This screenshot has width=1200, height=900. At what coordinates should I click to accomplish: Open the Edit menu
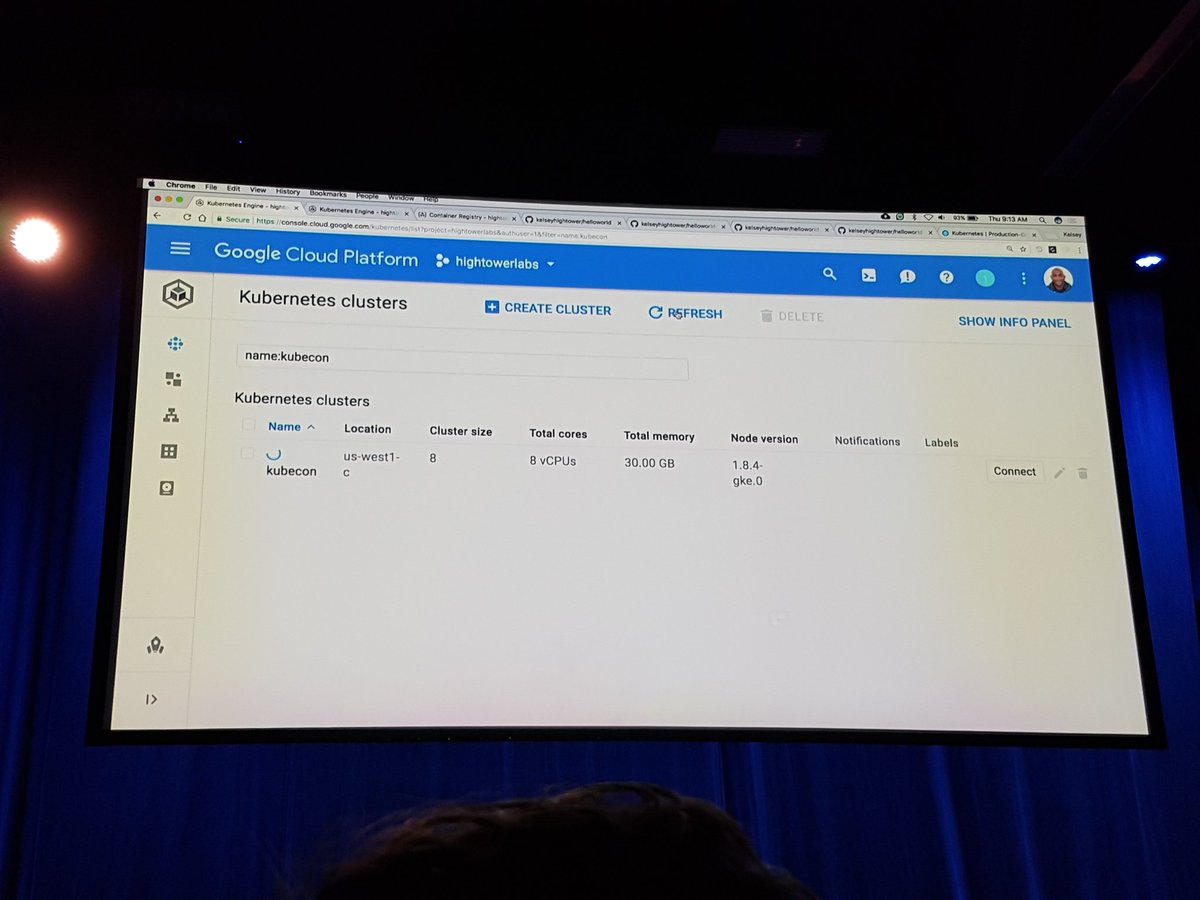[x=233, y=188]
